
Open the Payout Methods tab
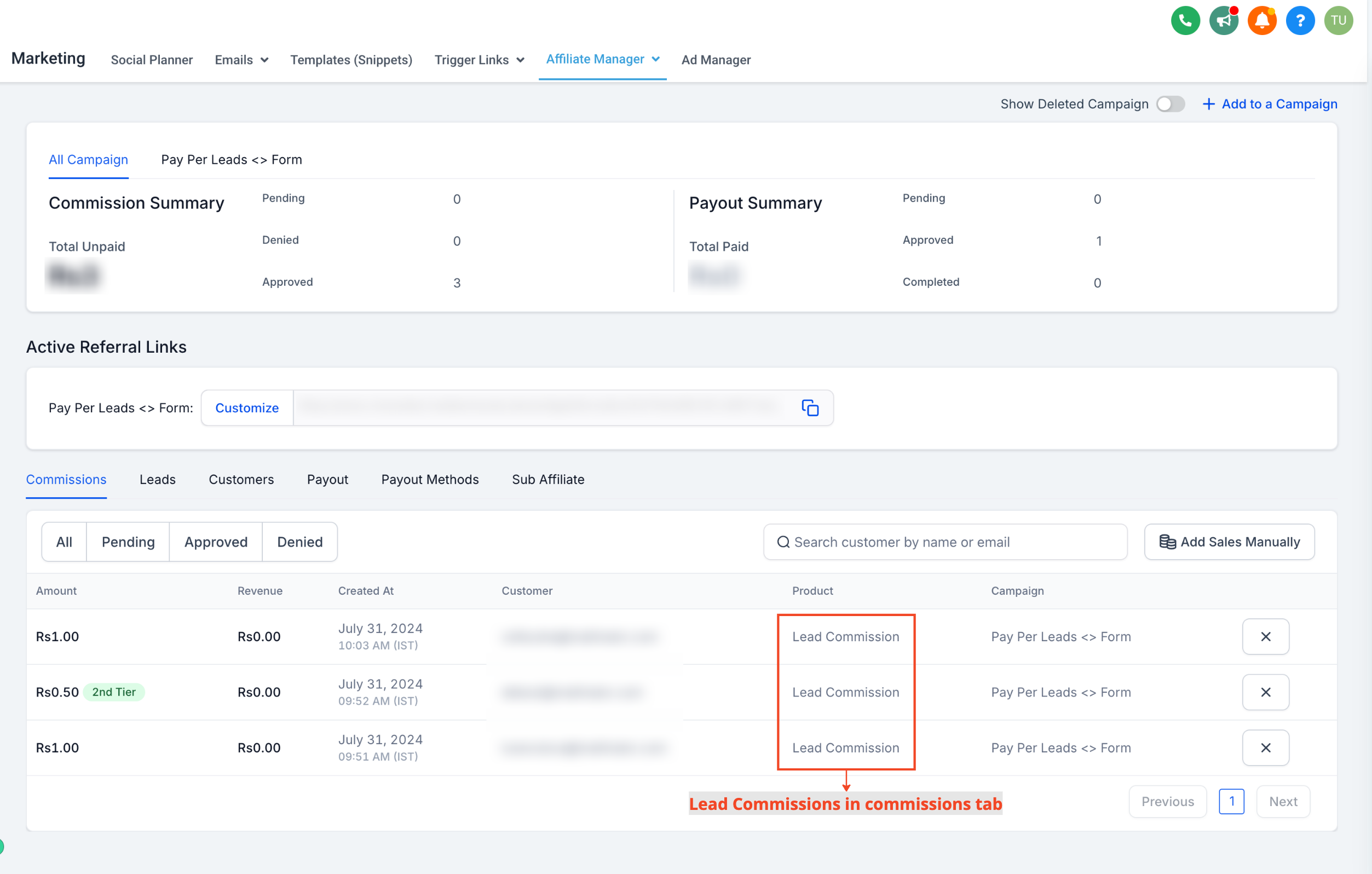coord(430,479)
